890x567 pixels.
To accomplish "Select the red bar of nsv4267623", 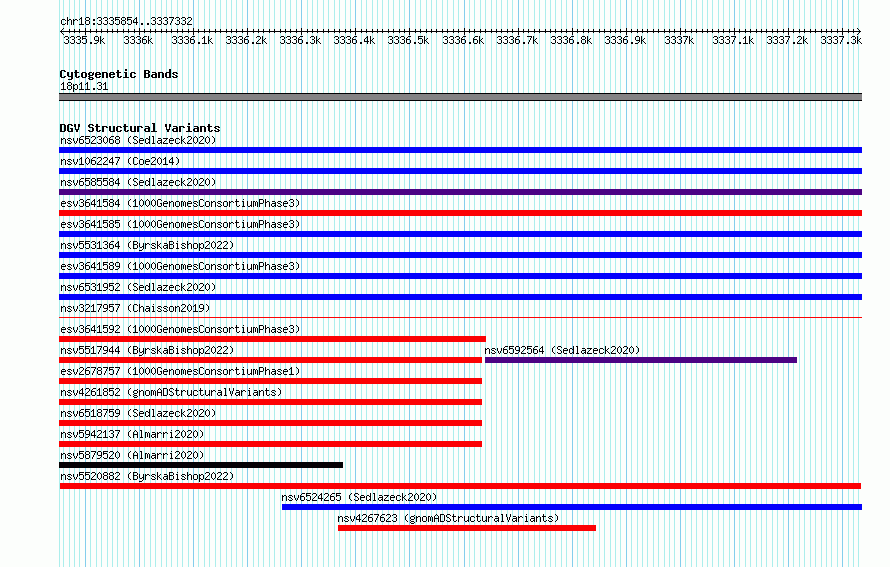I will [x=467, y=528].
